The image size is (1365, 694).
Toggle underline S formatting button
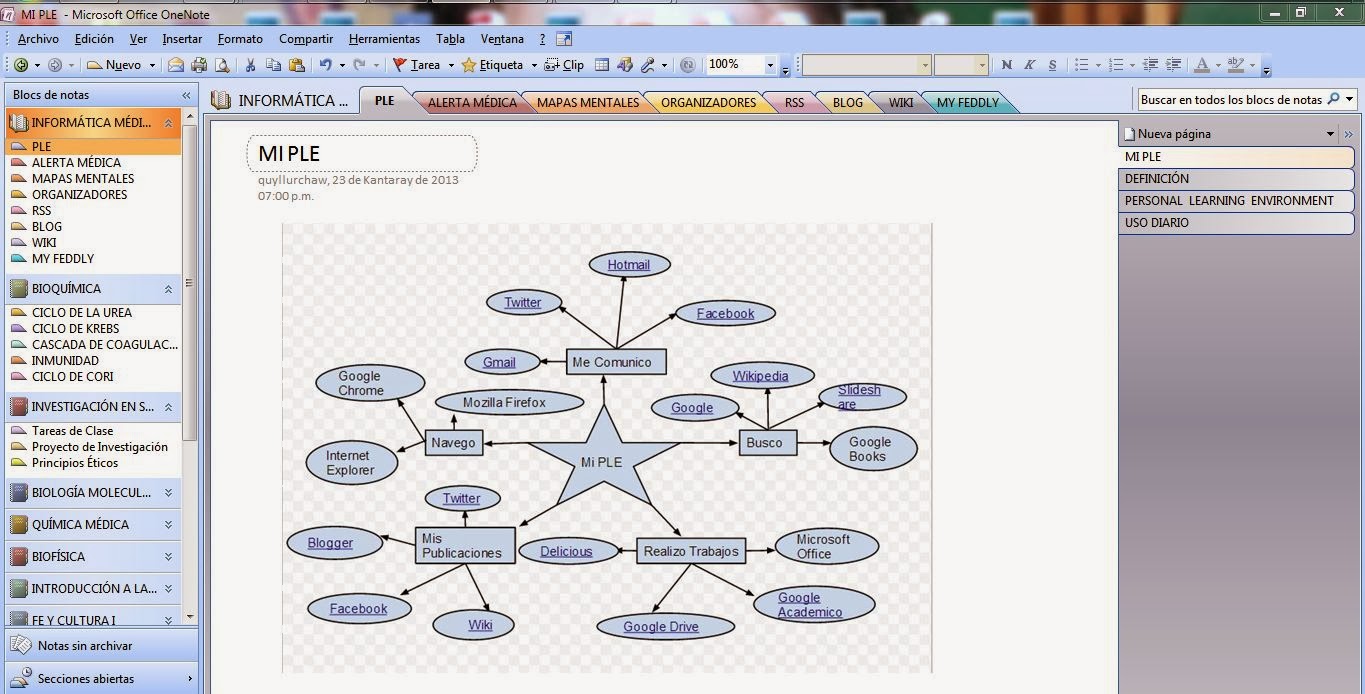pos(1052,65)
